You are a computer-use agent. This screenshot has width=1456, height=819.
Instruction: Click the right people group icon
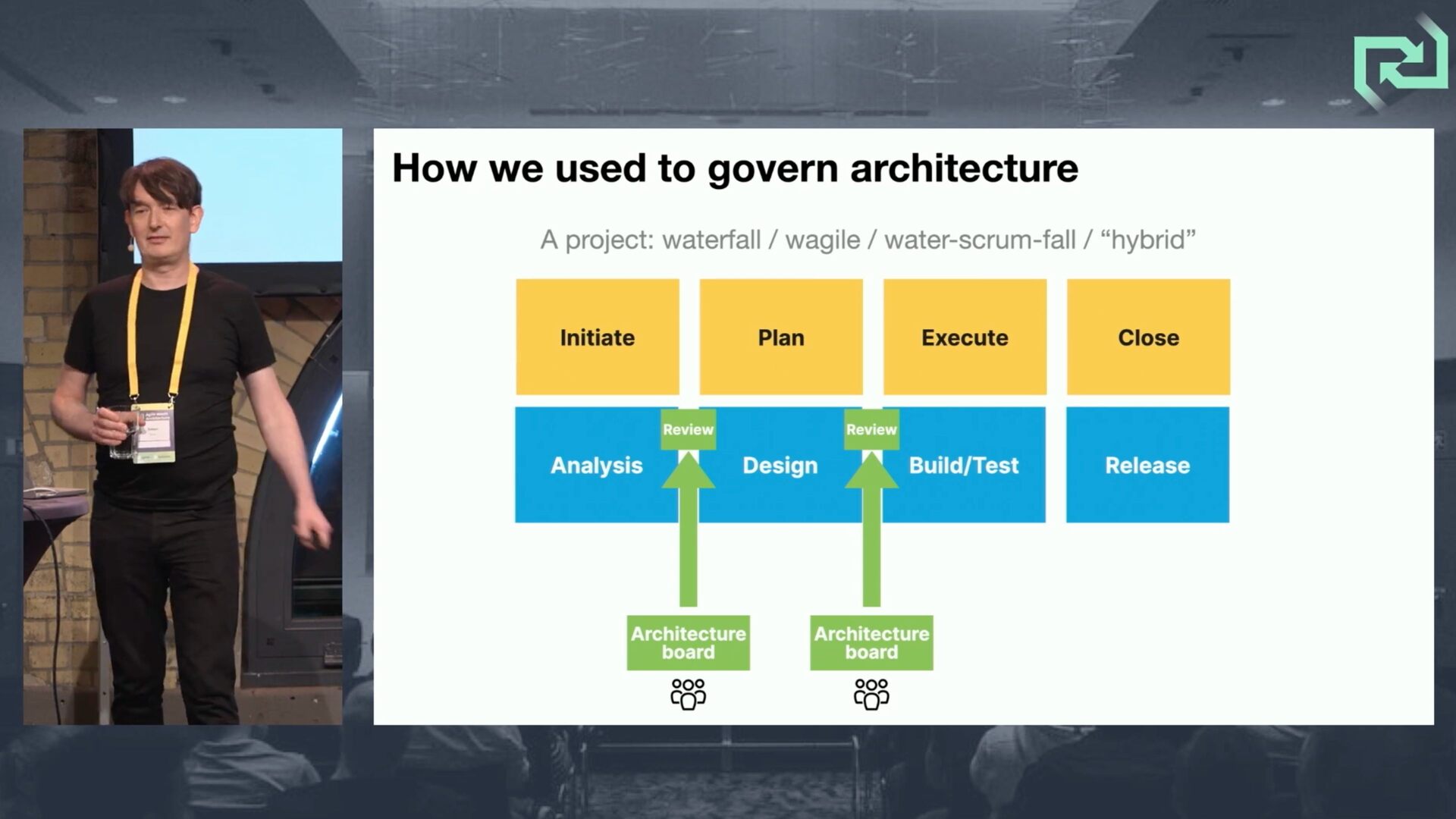point(871,693)
